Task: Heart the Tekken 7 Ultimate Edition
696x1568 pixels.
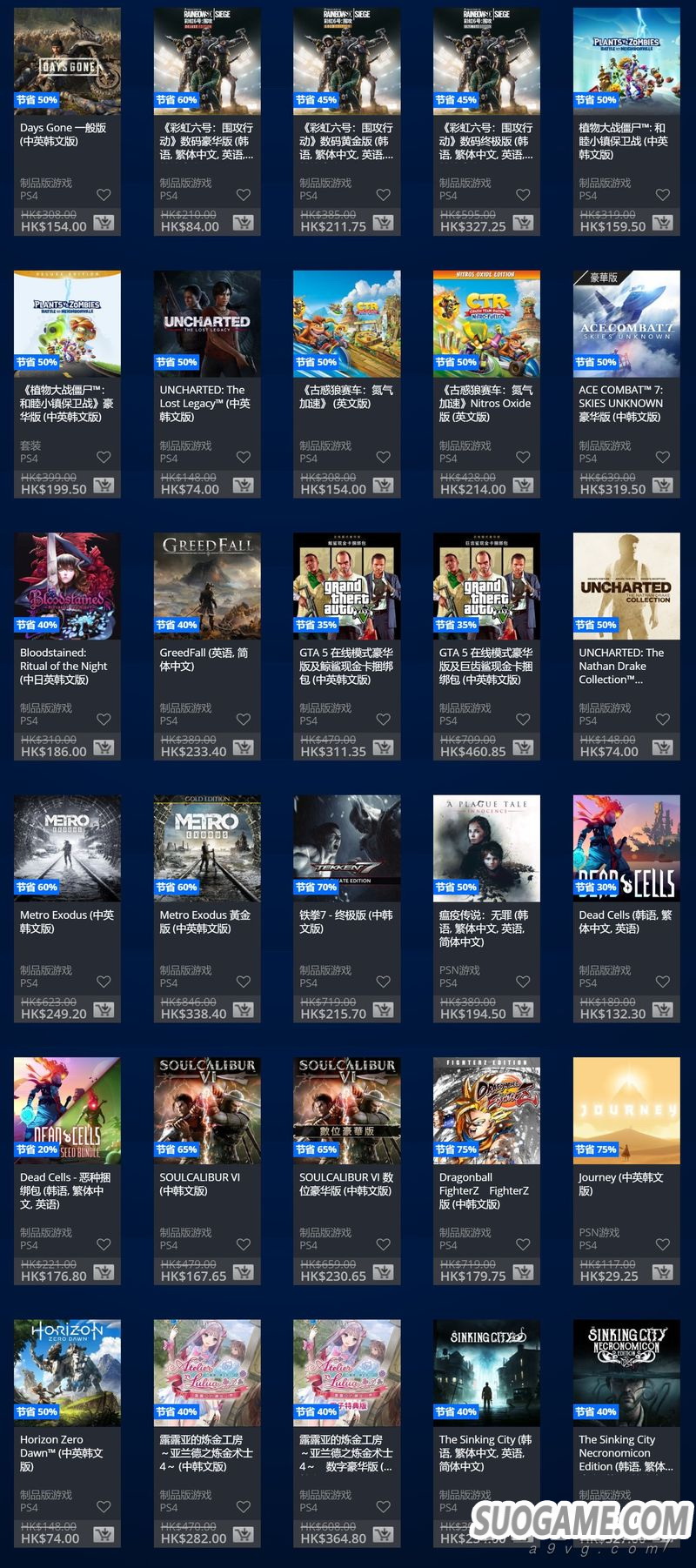Action: click(x=383, y=982)
